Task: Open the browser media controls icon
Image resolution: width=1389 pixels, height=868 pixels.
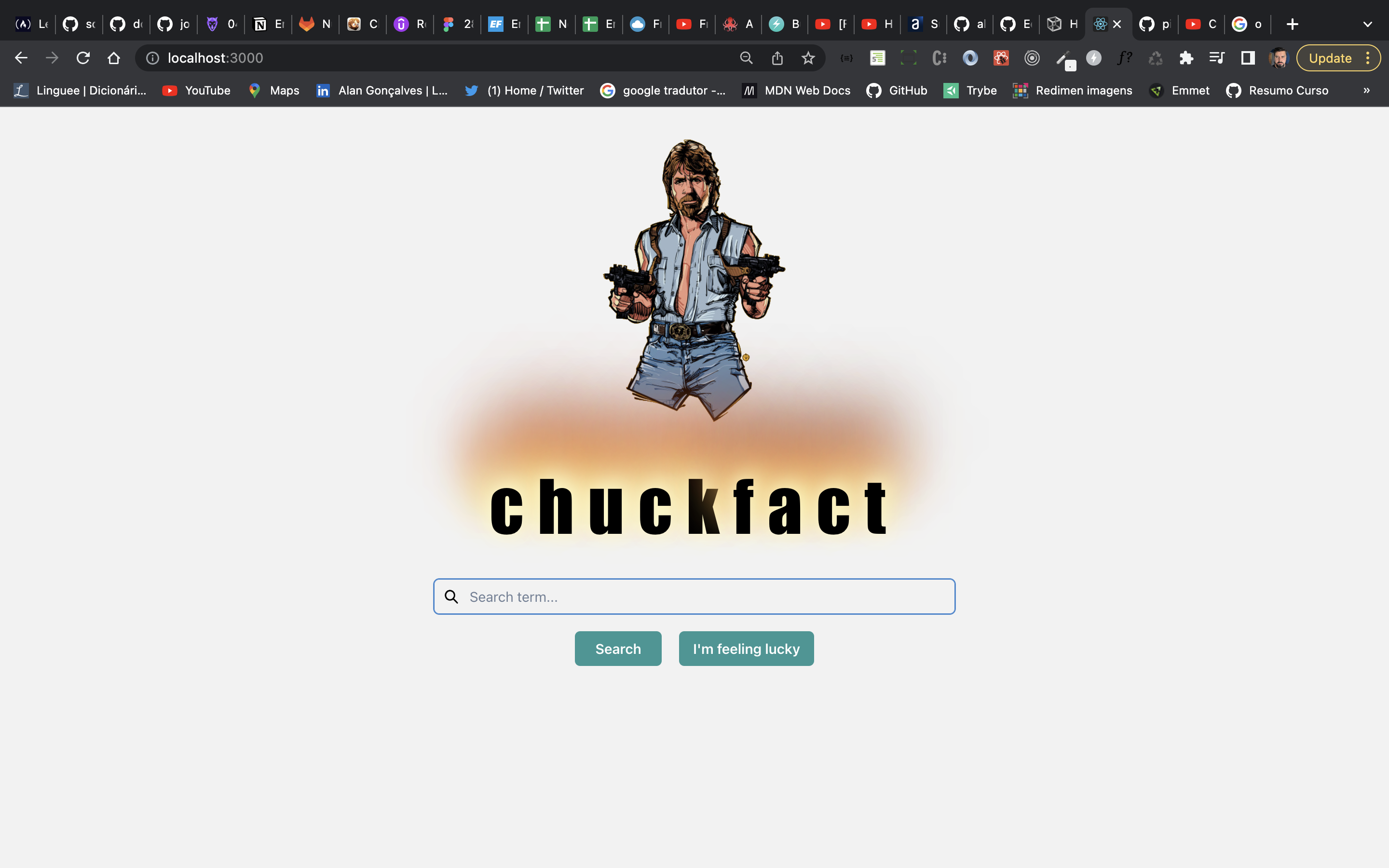Action: point(1217,58)
